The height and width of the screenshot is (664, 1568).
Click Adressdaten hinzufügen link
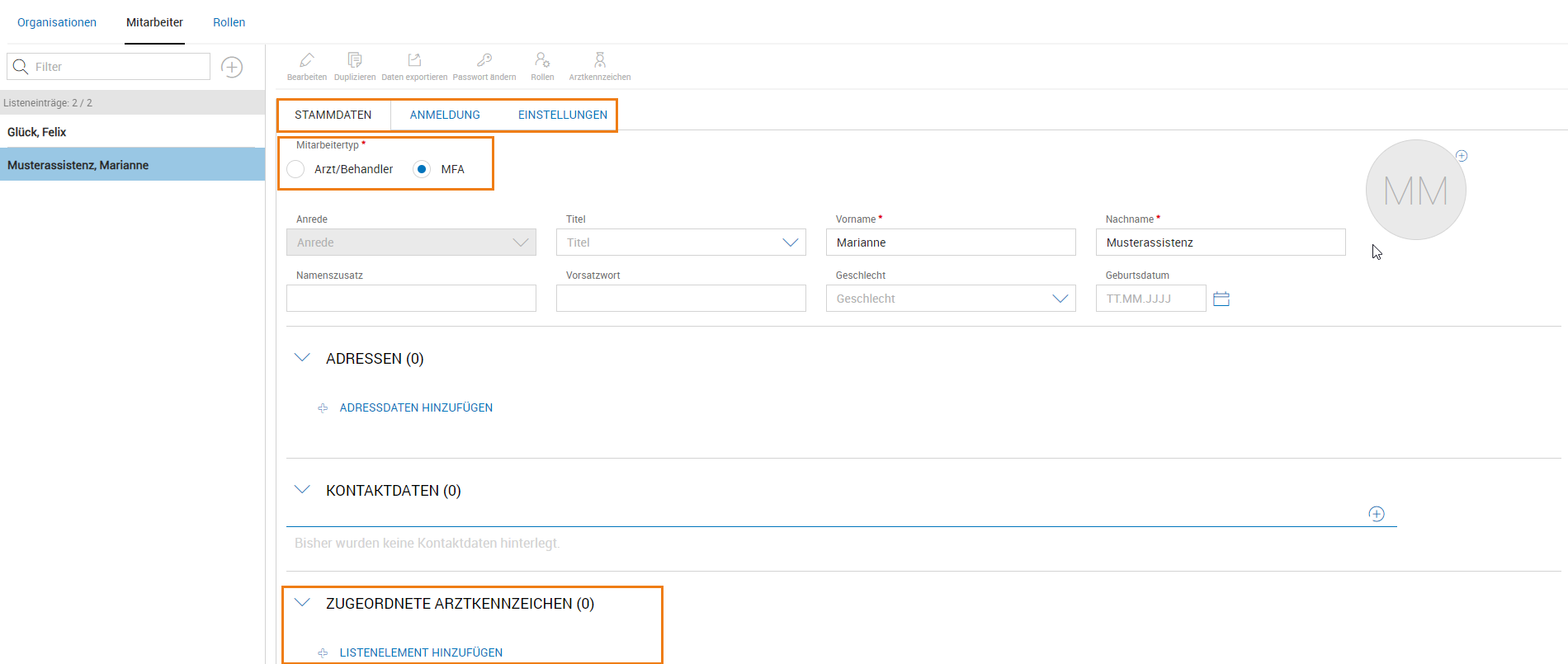click(x=416, y=408)
